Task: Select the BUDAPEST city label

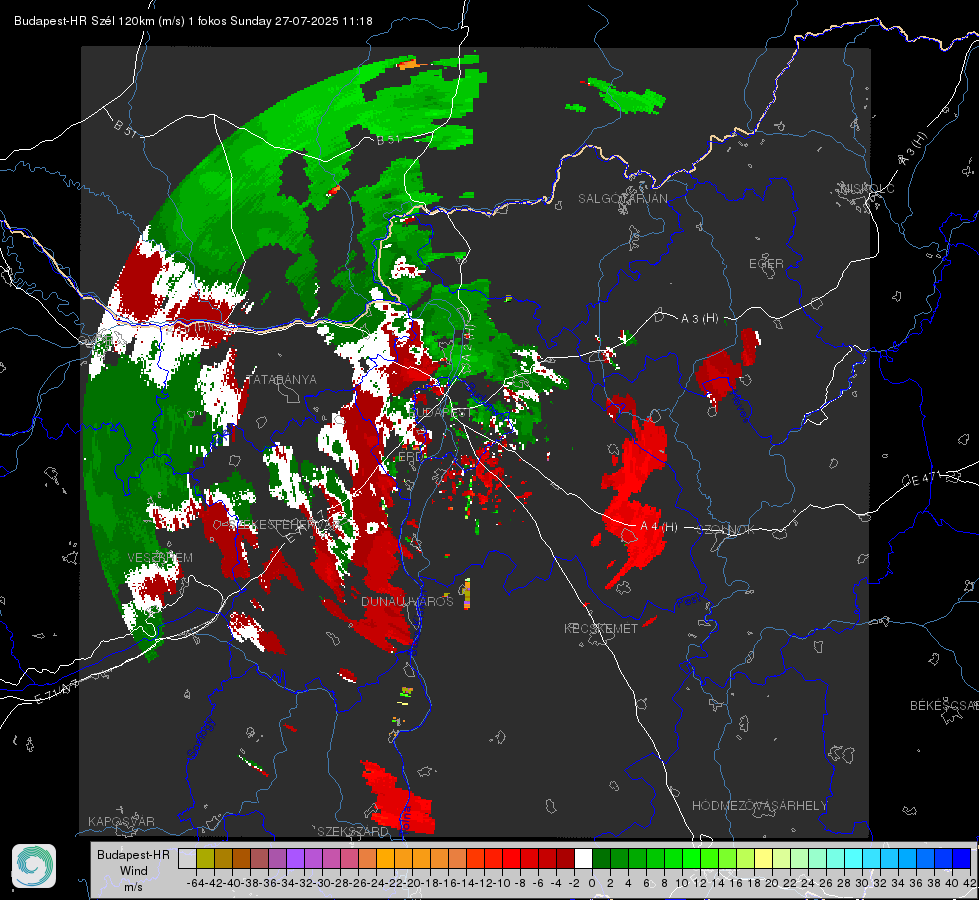Action: tap(442, 412)
